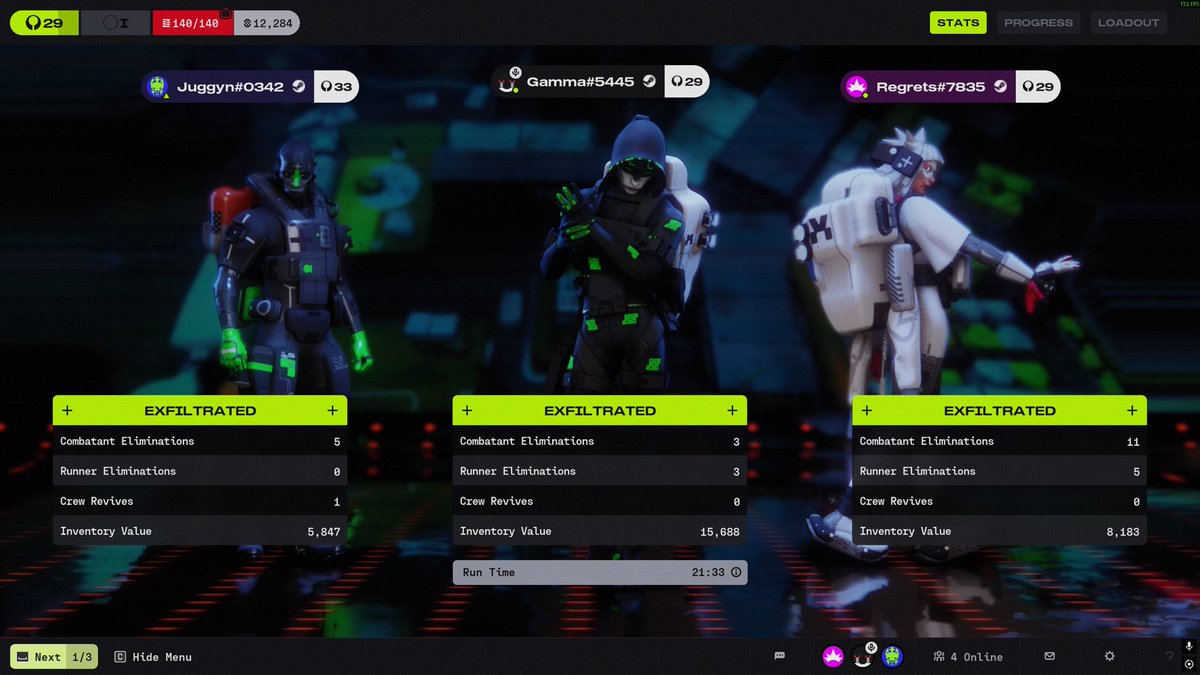This screenshot has width=1200, height=675.
Task: Toggle the microphone icon at bottom right
Action: click(1189, 648)
